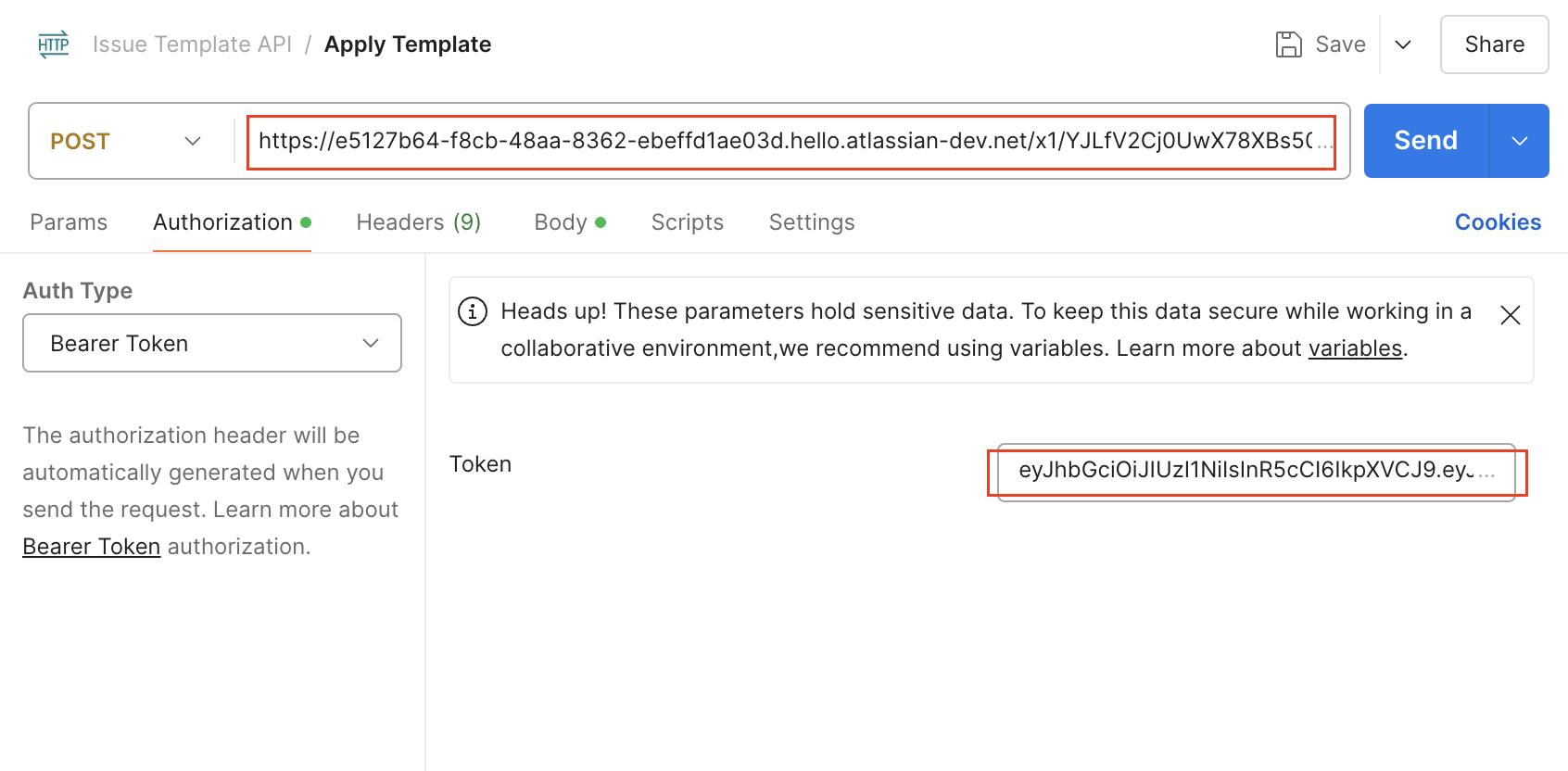
Task: Open the Bearer Token authorization documentation link
Action: pyautogui.click(x=91, y=546)
